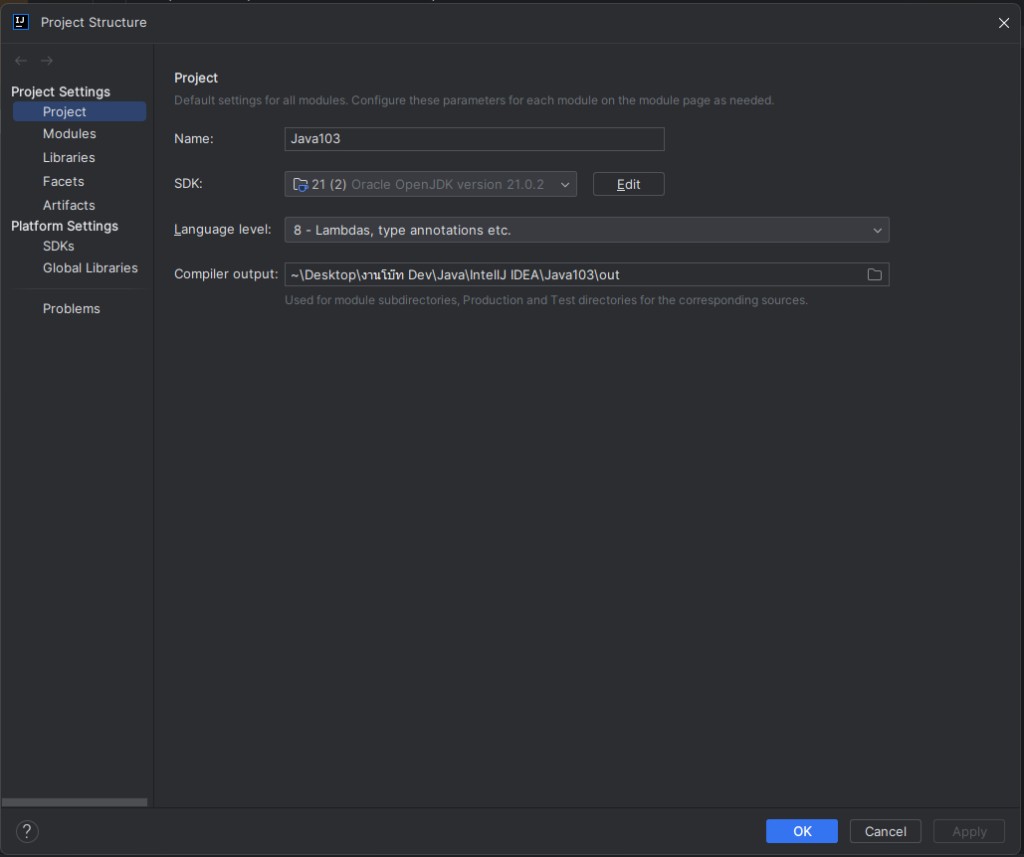Image resolution: width=1024 pixels, height=857 pixels.
Task: Click the SDK folder icon in dropdown
Action: (x=300, y=185)
